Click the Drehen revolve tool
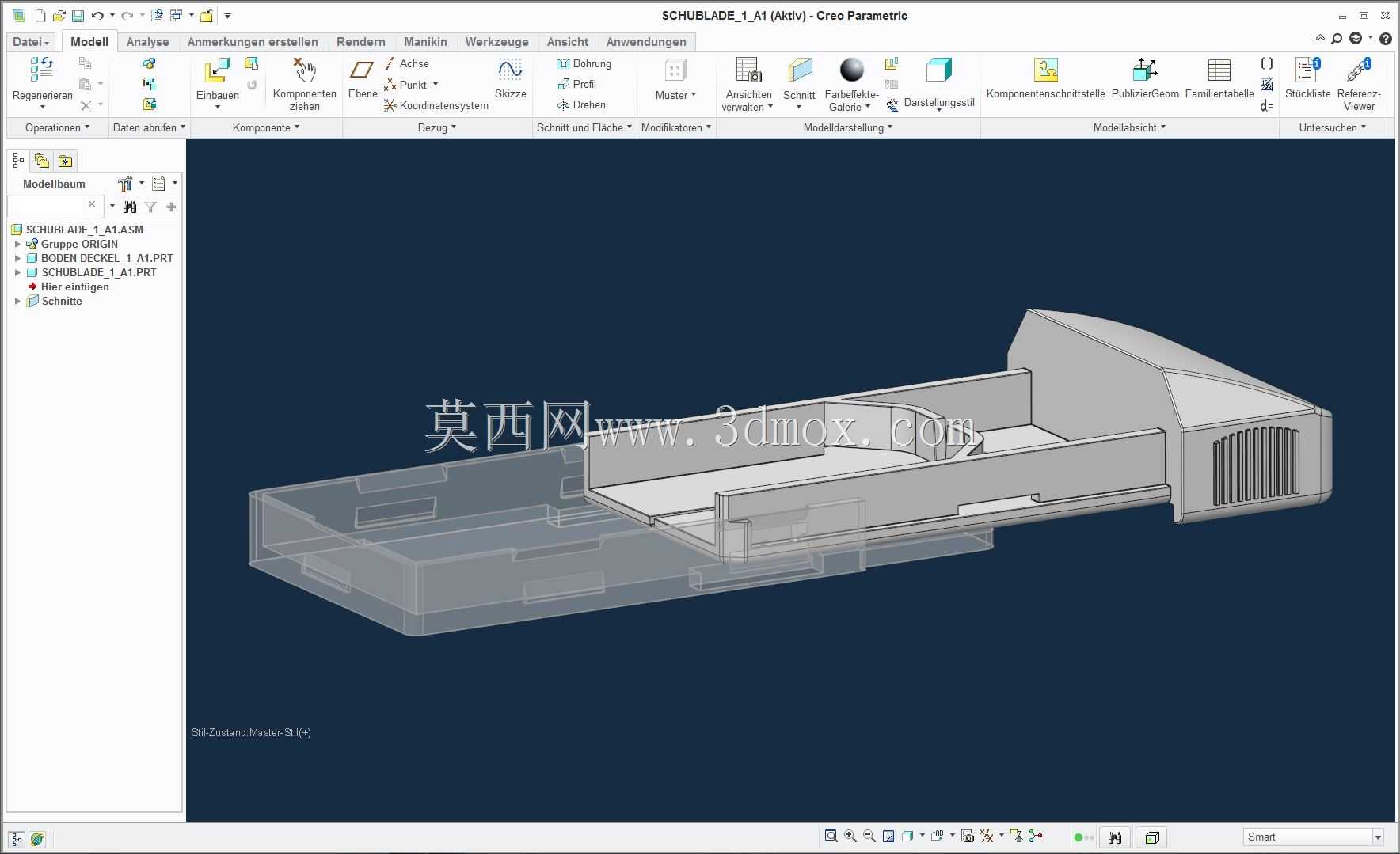This screenshot has width=1400, height=854. tap(581, 104)
